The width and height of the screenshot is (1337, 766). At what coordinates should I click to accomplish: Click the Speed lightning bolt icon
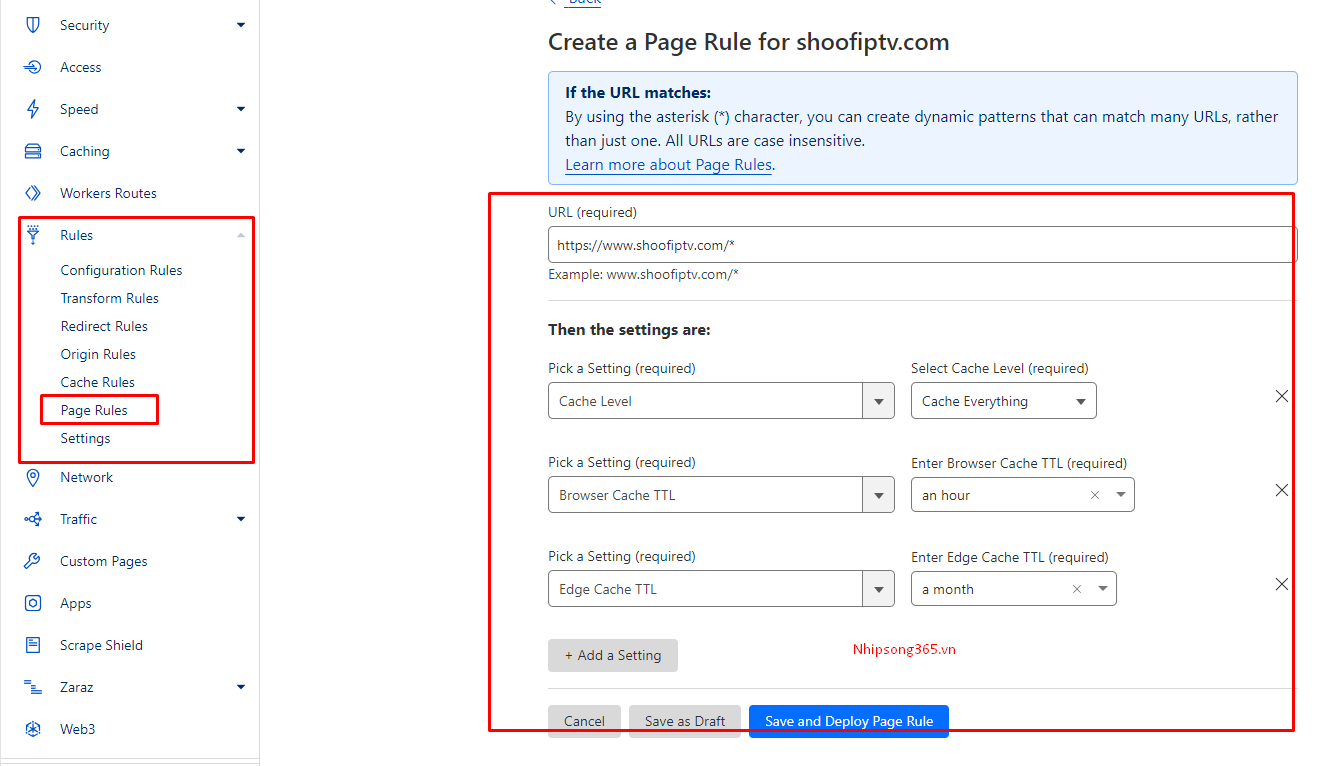[33, 109]
